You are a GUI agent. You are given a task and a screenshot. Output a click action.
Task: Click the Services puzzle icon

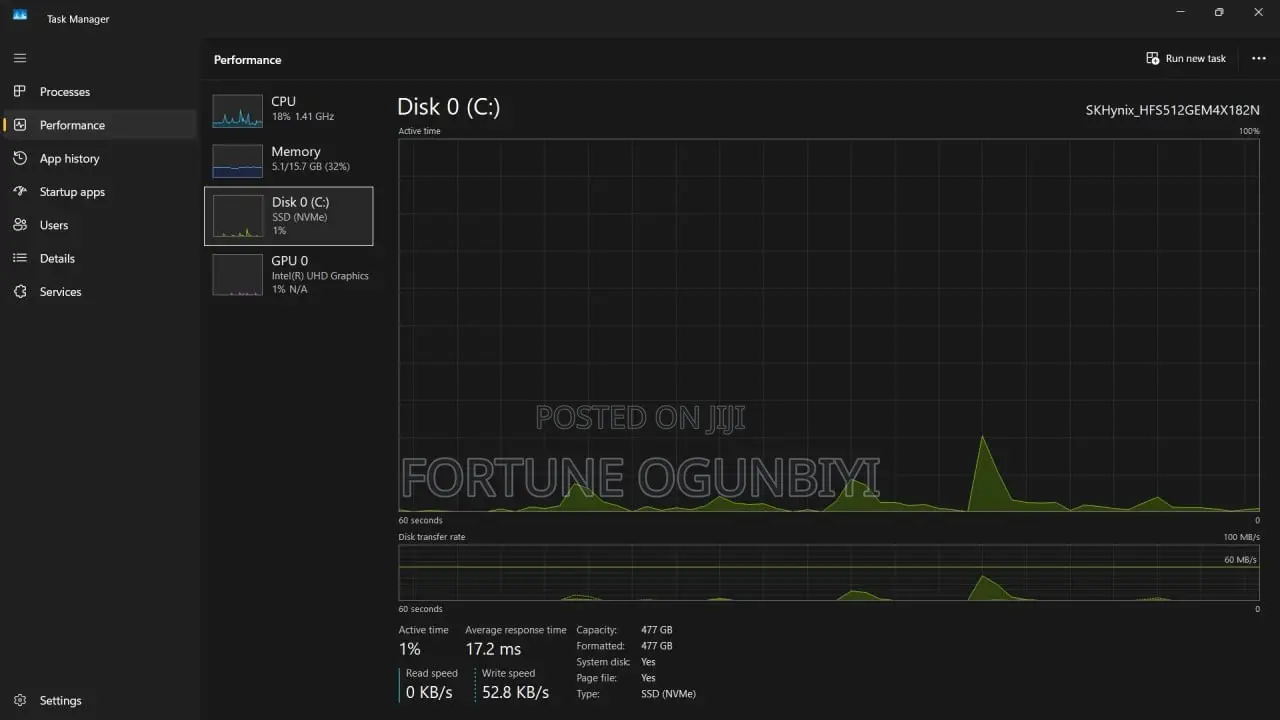[20, 291]
